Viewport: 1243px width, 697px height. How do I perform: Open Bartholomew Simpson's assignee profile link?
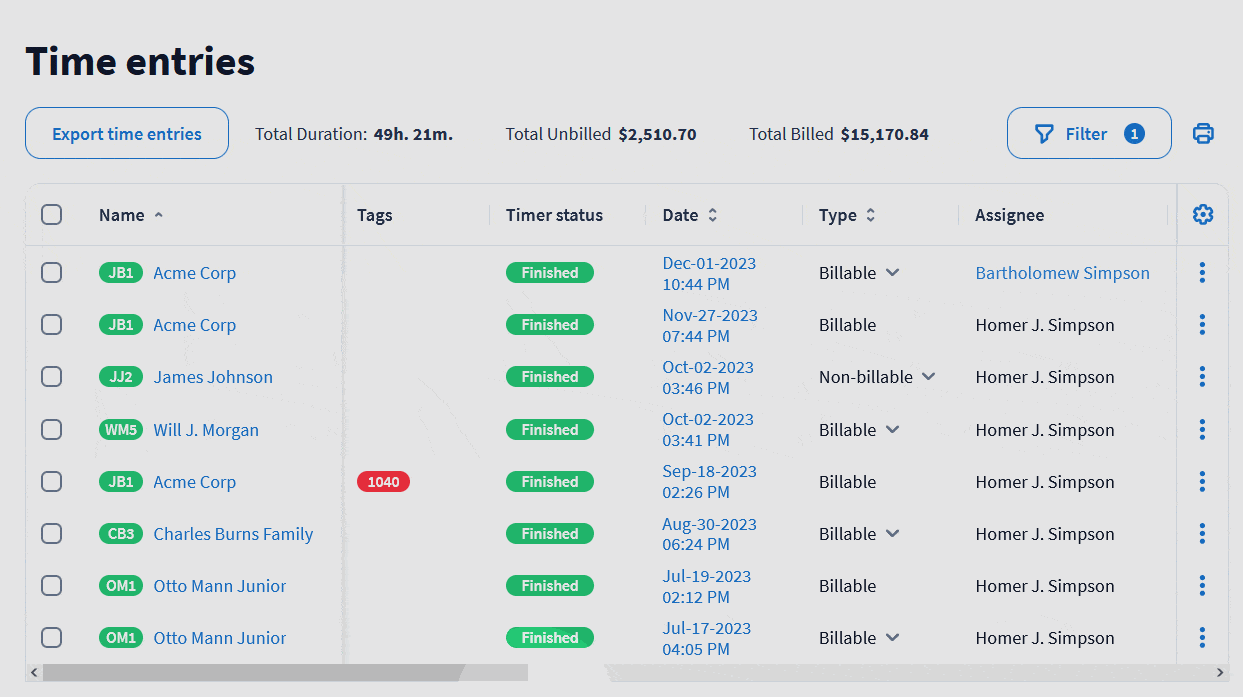(1062, 272)
